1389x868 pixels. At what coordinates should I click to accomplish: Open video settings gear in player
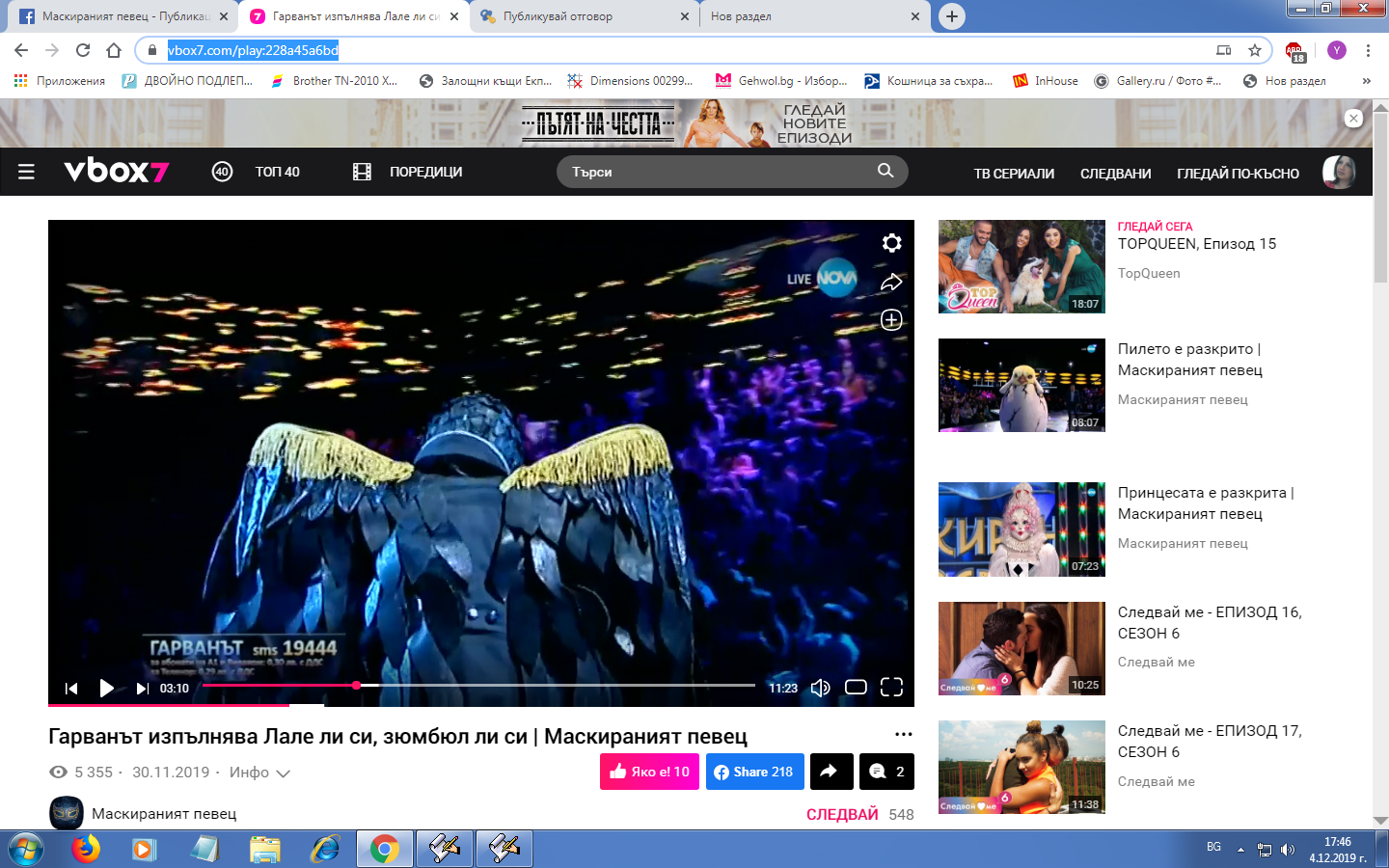[x=891, y=243]
